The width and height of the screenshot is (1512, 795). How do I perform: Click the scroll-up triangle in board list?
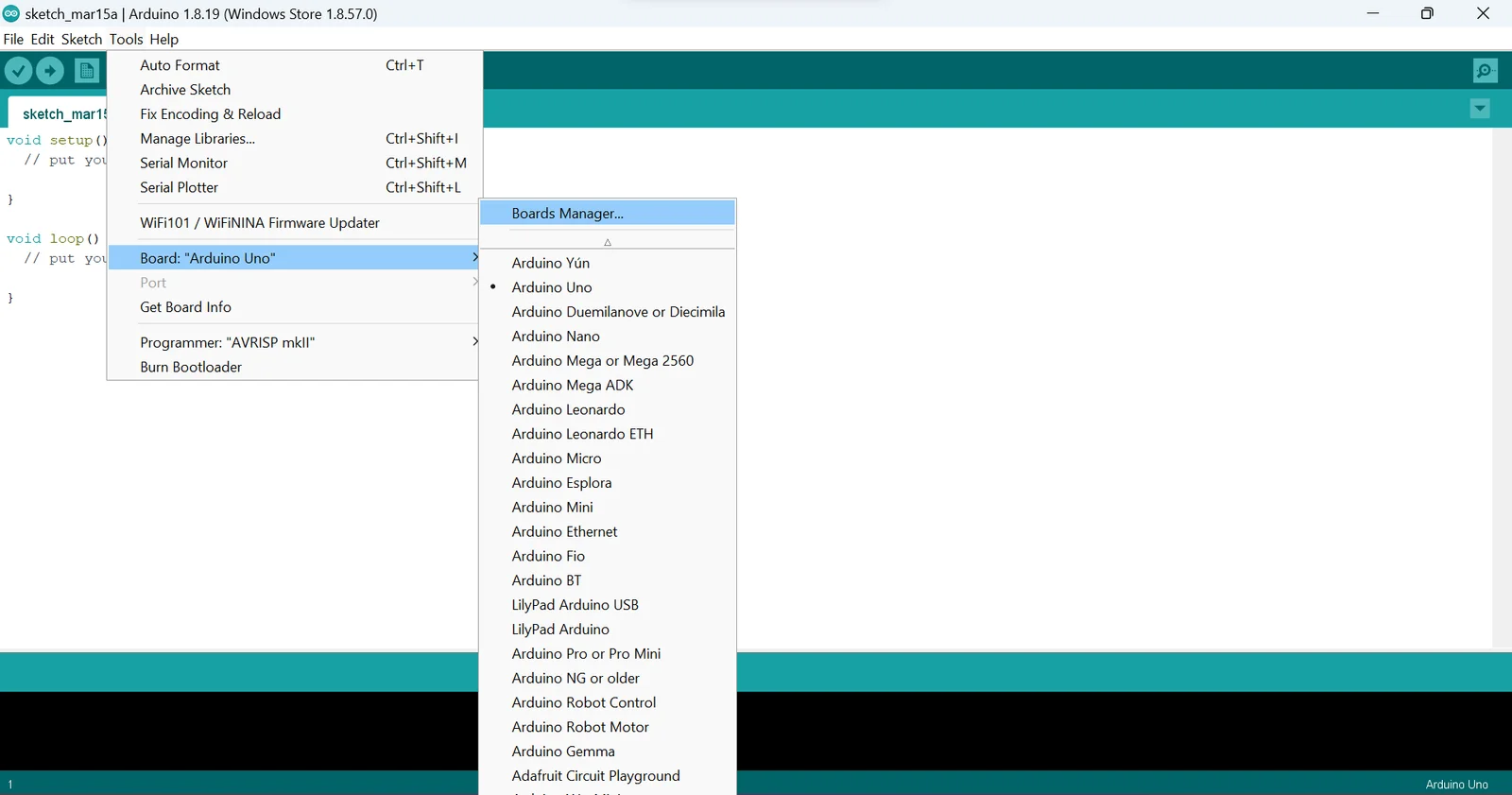pyautogui.click(x=608, y=242)
